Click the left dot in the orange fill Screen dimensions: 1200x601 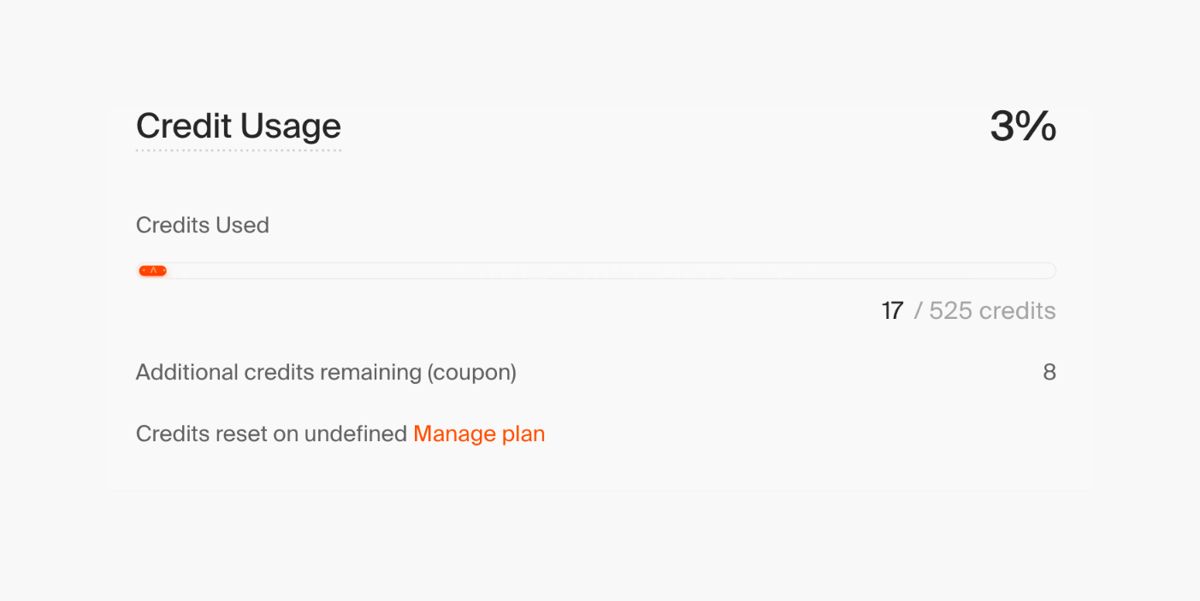(x=144, y=271)
